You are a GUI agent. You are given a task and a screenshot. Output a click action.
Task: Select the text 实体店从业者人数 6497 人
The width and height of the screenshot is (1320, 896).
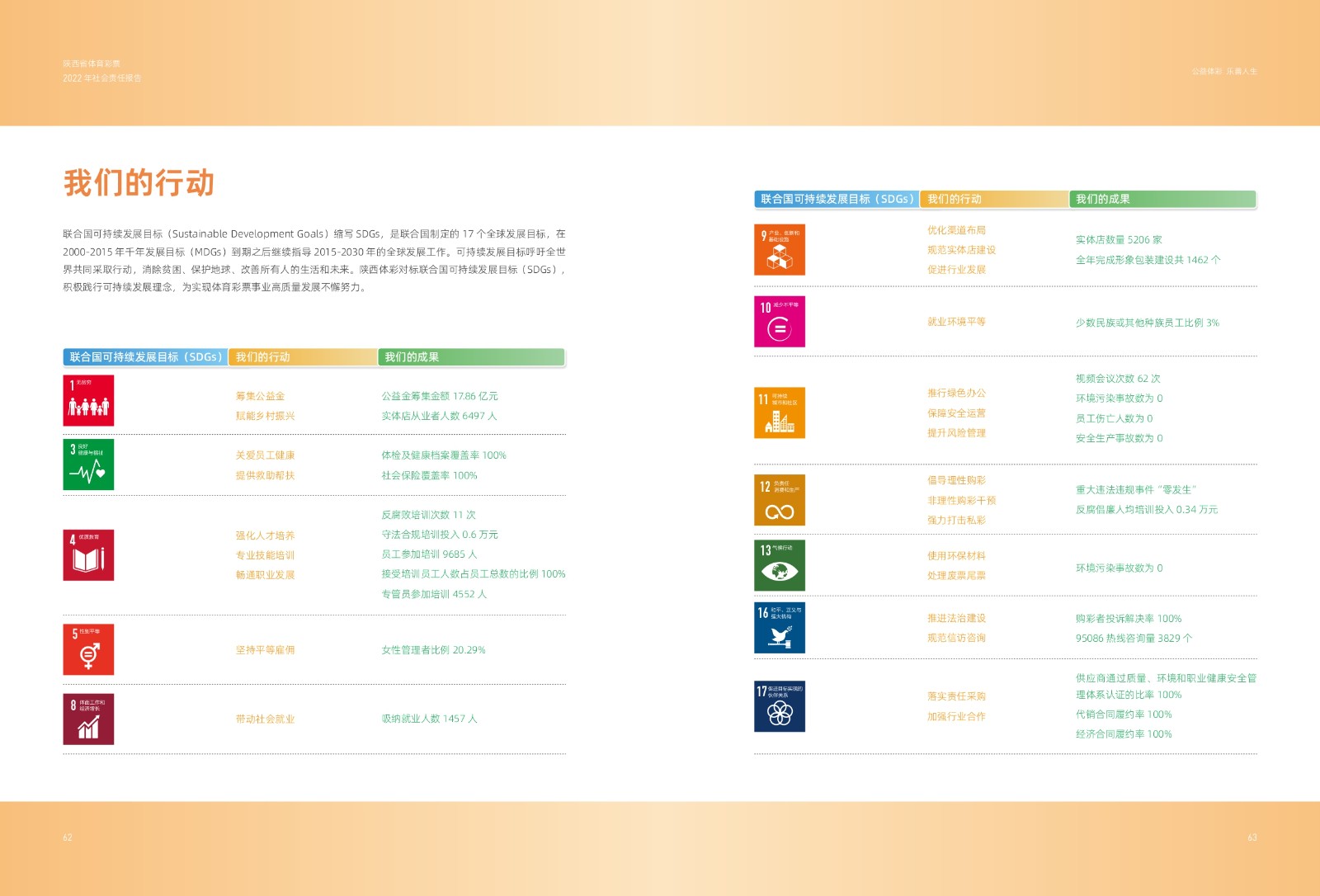point(439,416)
